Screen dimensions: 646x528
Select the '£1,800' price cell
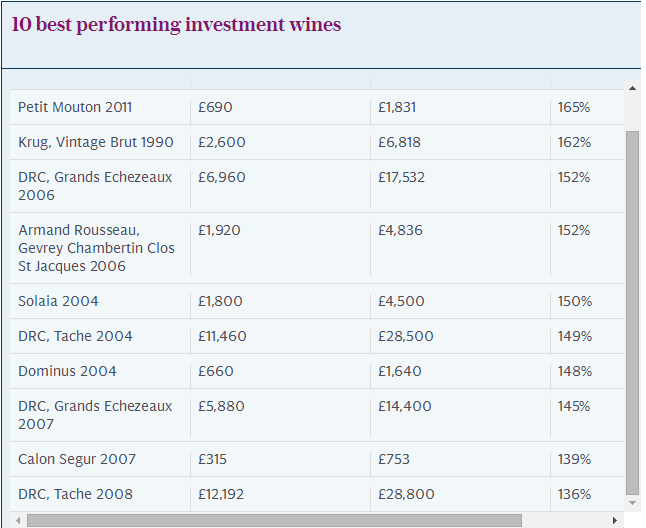click(280, 301)
